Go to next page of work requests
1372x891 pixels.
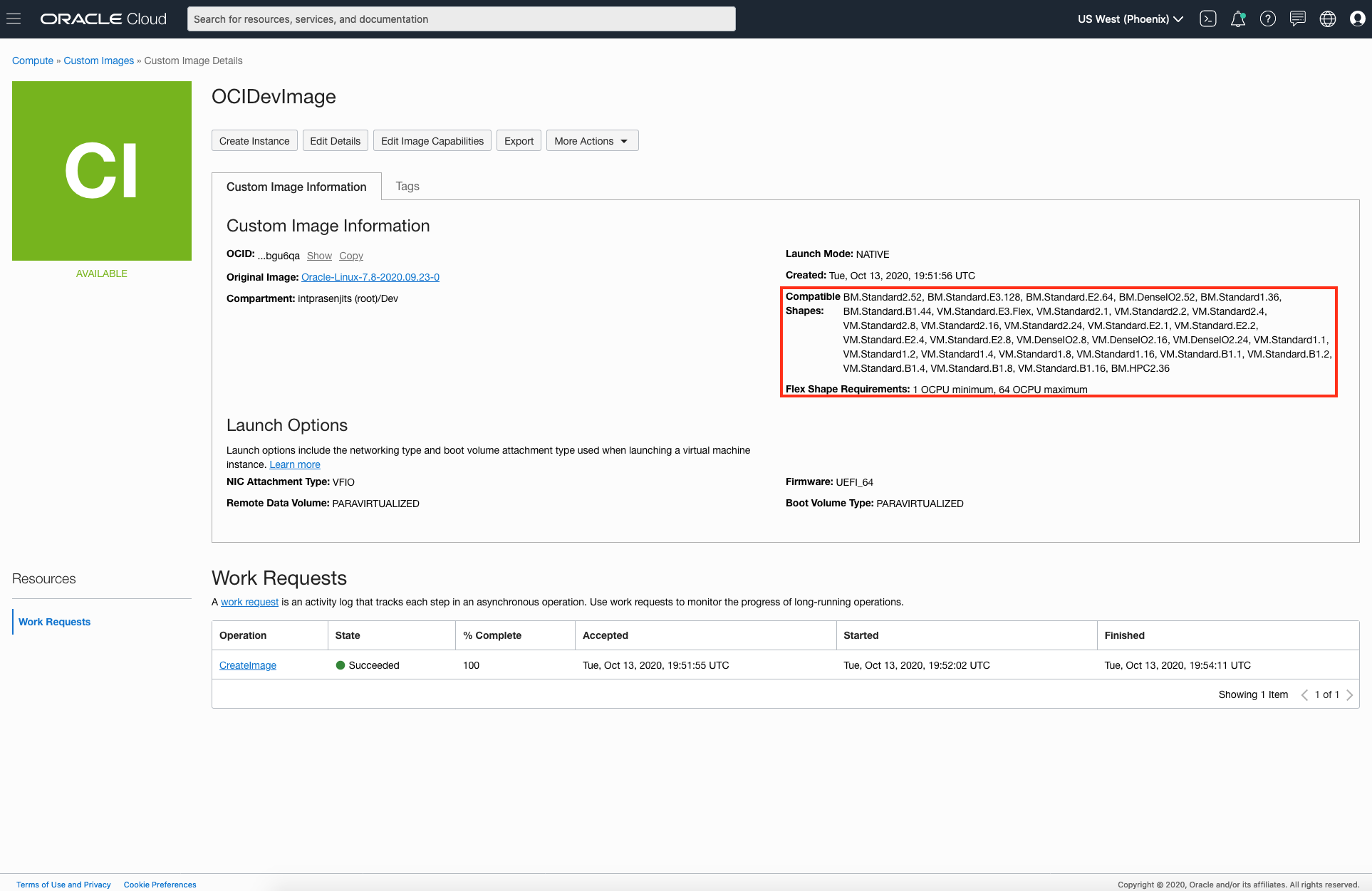[x=1349, y=695]
